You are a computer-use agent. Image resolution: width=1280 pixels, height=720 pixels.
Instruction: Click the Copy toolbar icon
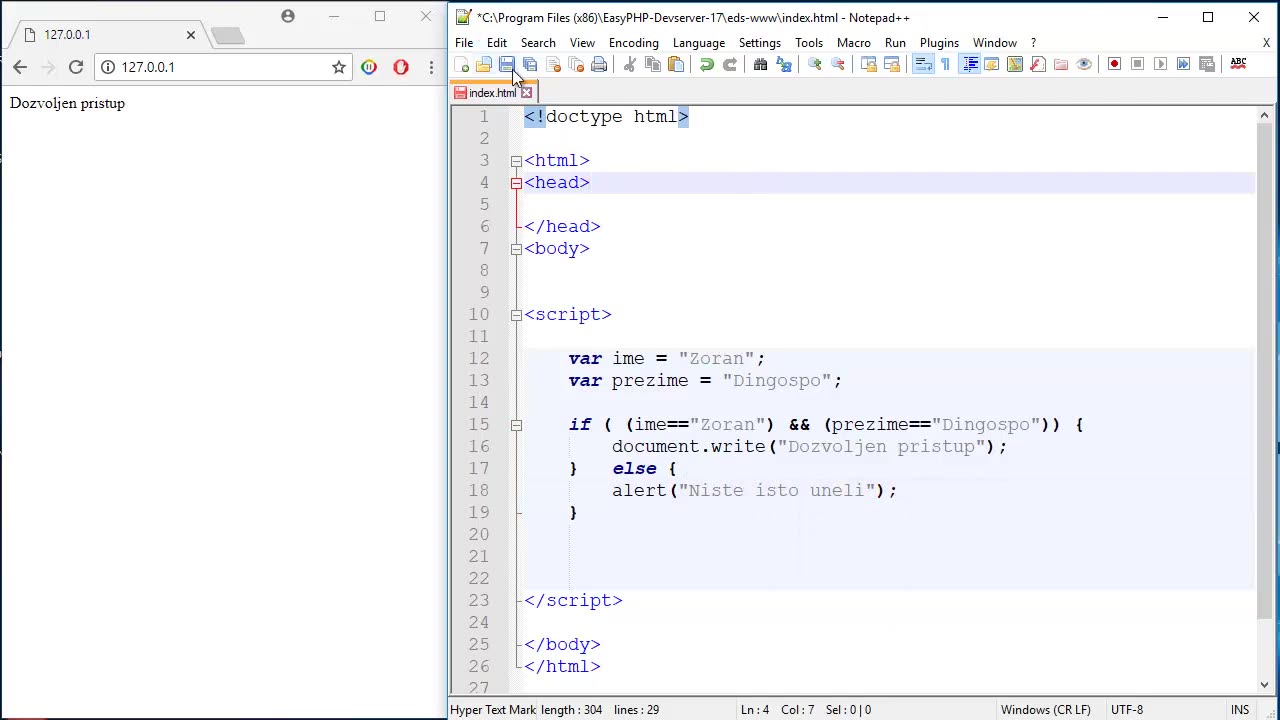tap(653, 64)
